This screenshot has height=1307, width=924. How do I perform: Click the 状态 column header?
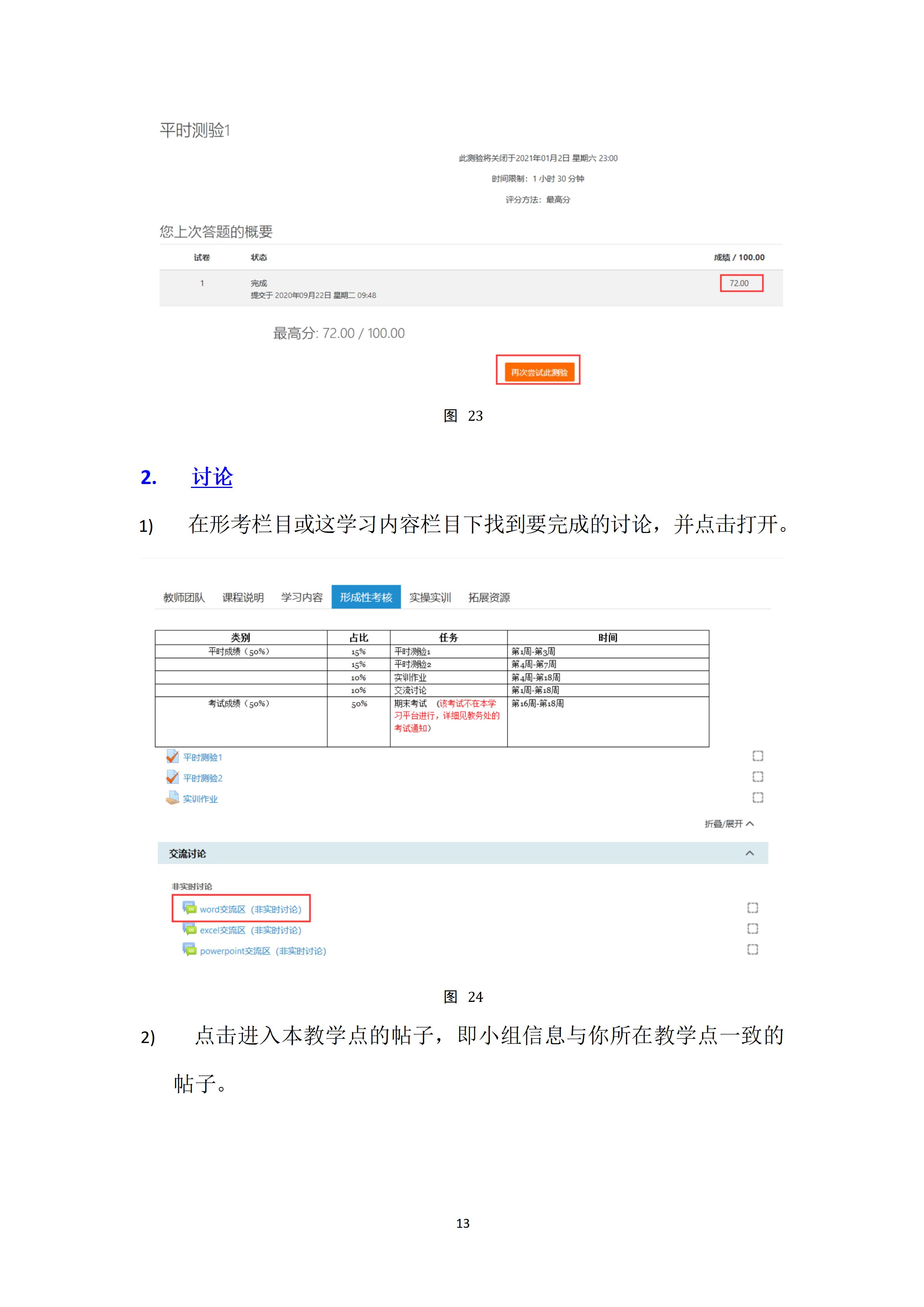[259, 257]
